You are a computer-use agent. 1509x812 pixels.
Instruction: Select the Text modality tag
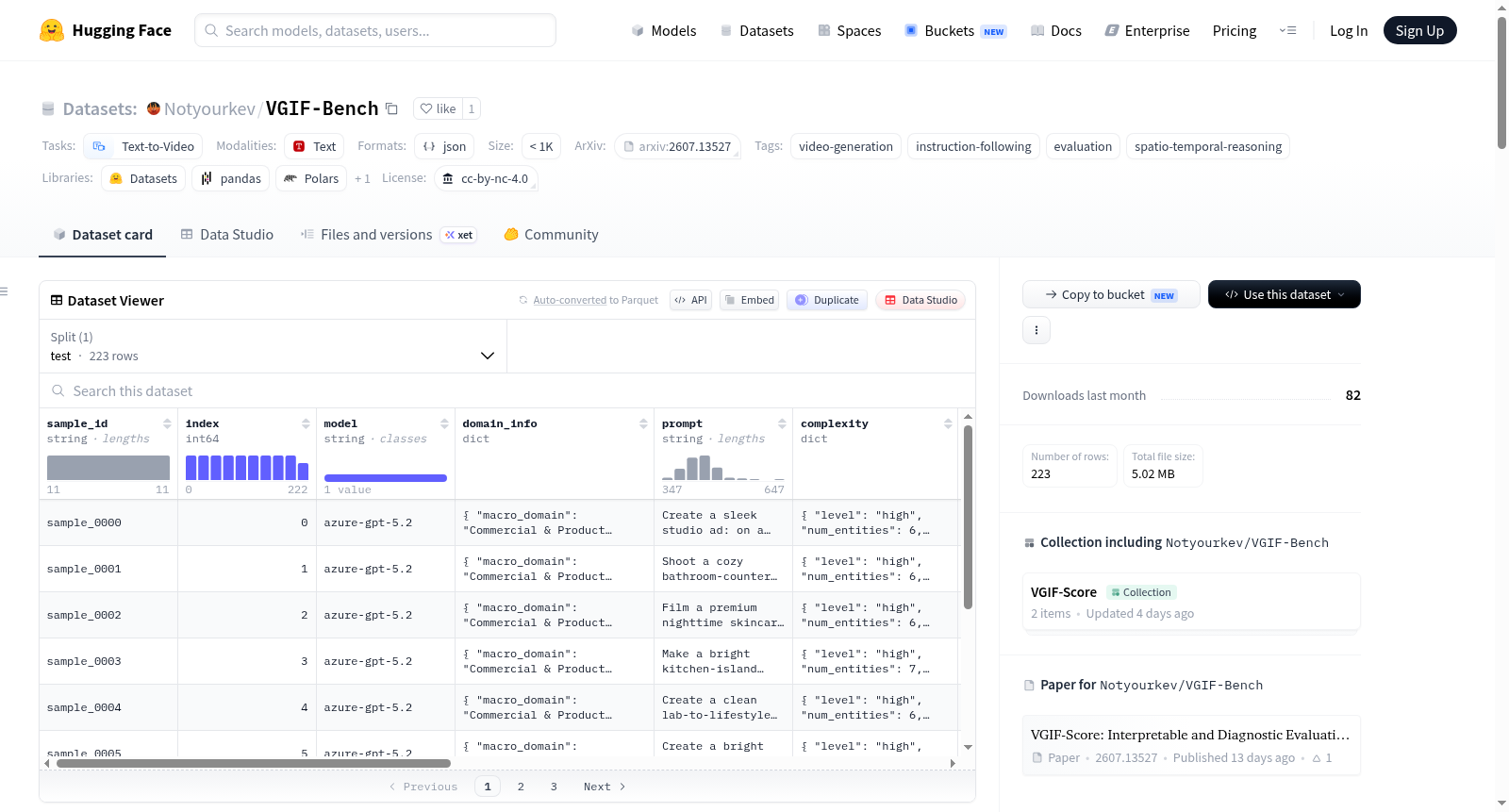314,146
